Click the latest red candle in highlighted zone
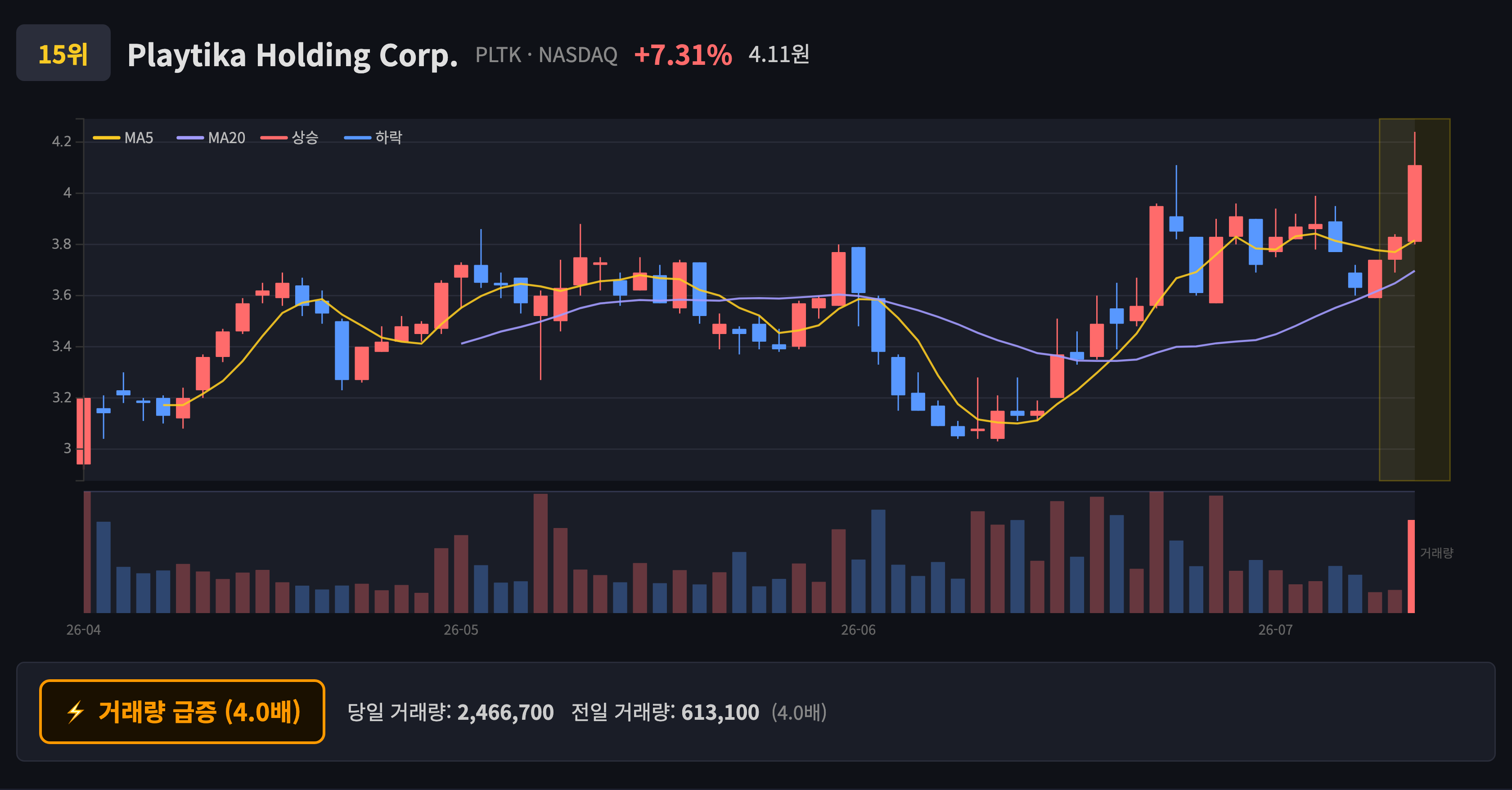This screenshot has width=1512, height=790. click(x=1414, y=203)
